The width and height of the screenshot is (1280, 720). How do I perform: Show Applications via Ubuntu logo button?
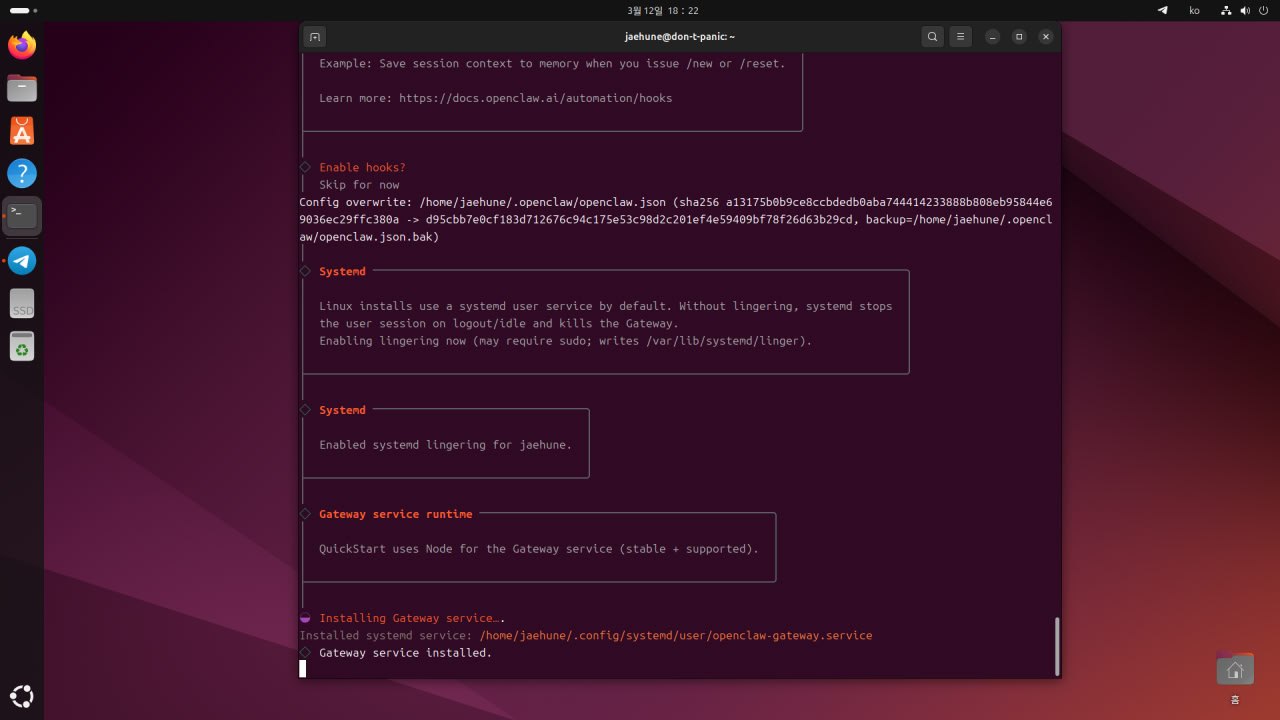(x=22, y=696)
